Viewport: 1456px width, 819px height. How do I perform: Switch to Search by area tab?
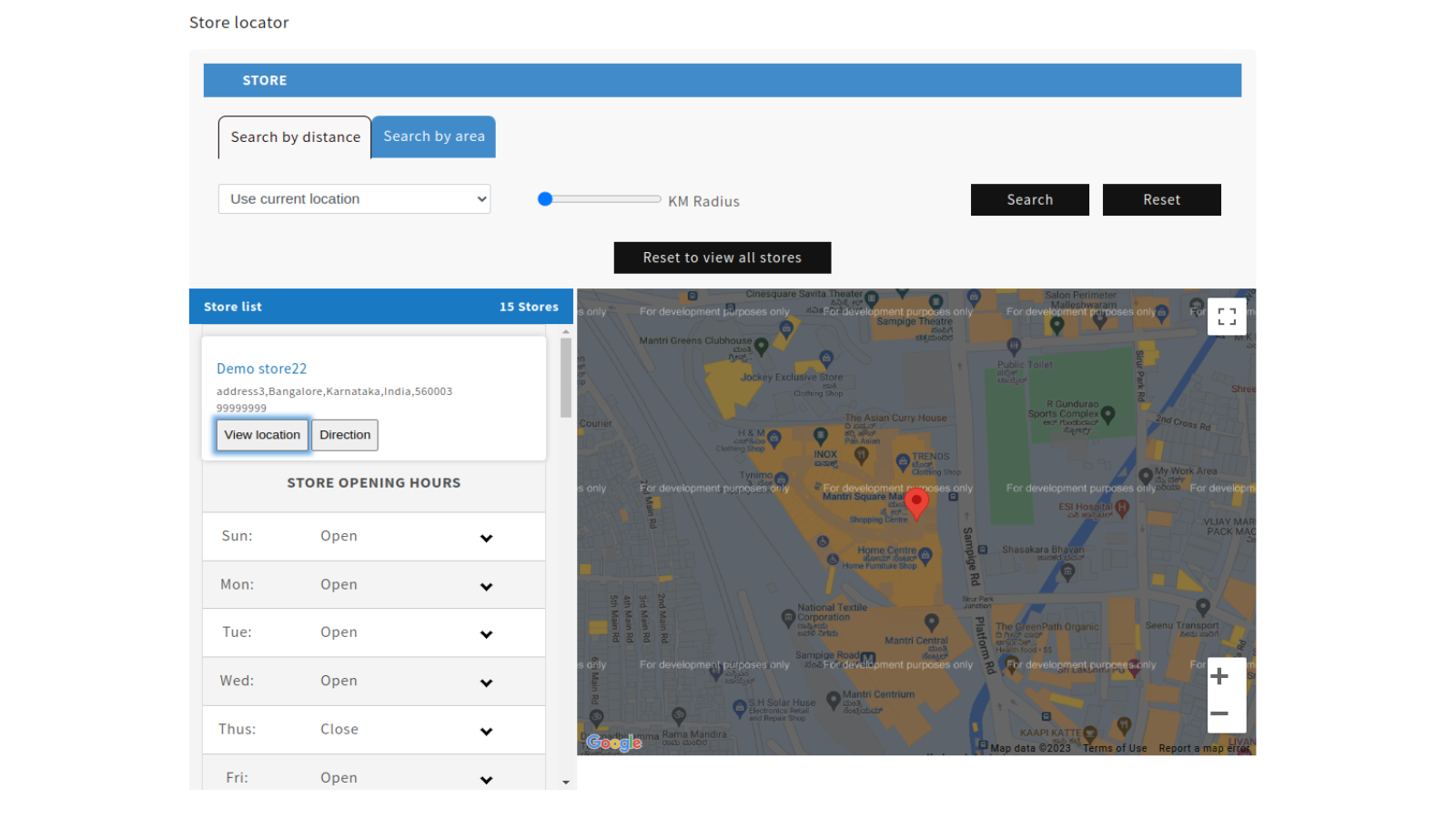[x=433, y=136]
